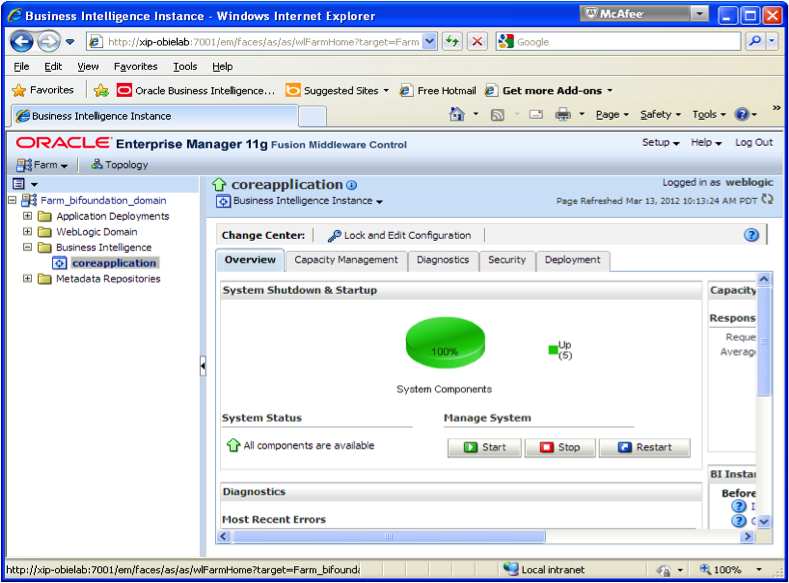Image resolution: width=789 pixels, height=583 pixels.
Task: Click the browser Print icon
Action: (563, 115)
